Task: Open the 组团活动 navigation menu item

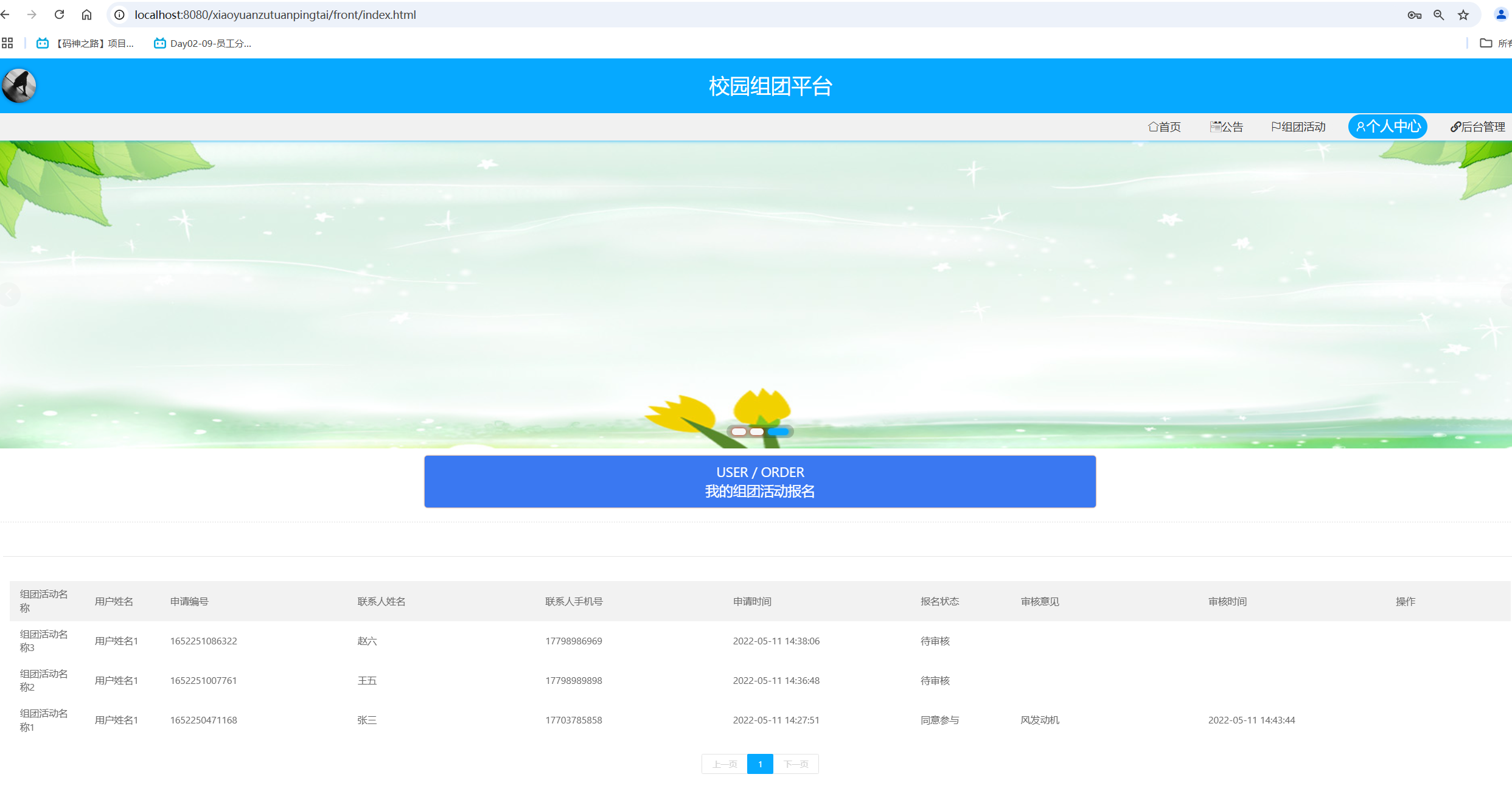Action: click(1298, 127)
